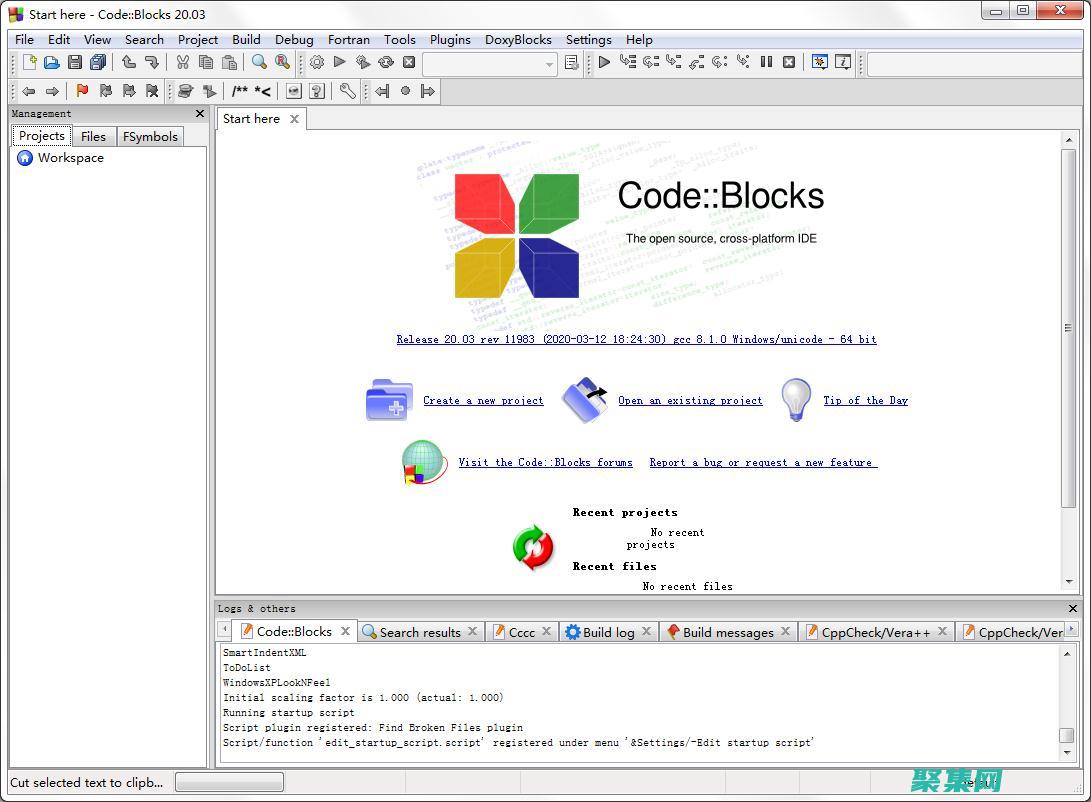Cut selection with the scissors icon

[183, 62]
